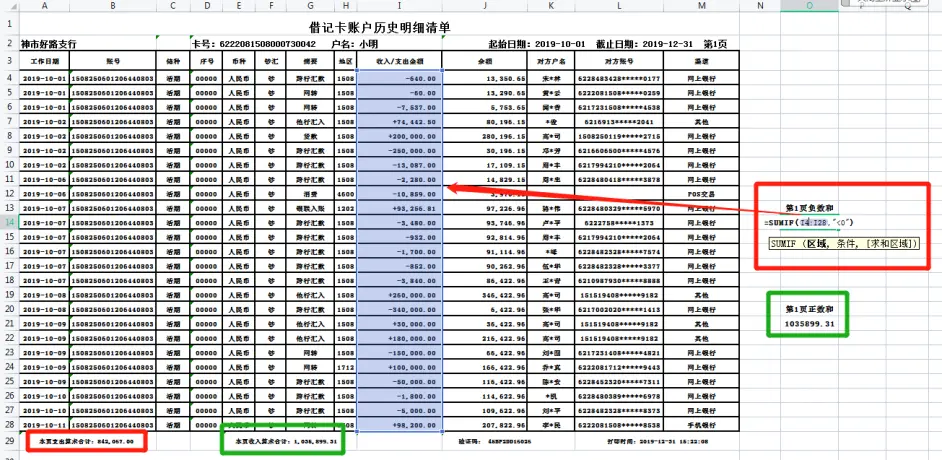This screenshot has height=460, width=942.
Task: Click the -7,537.00 amount cell
Action: [x=399, y=107]
